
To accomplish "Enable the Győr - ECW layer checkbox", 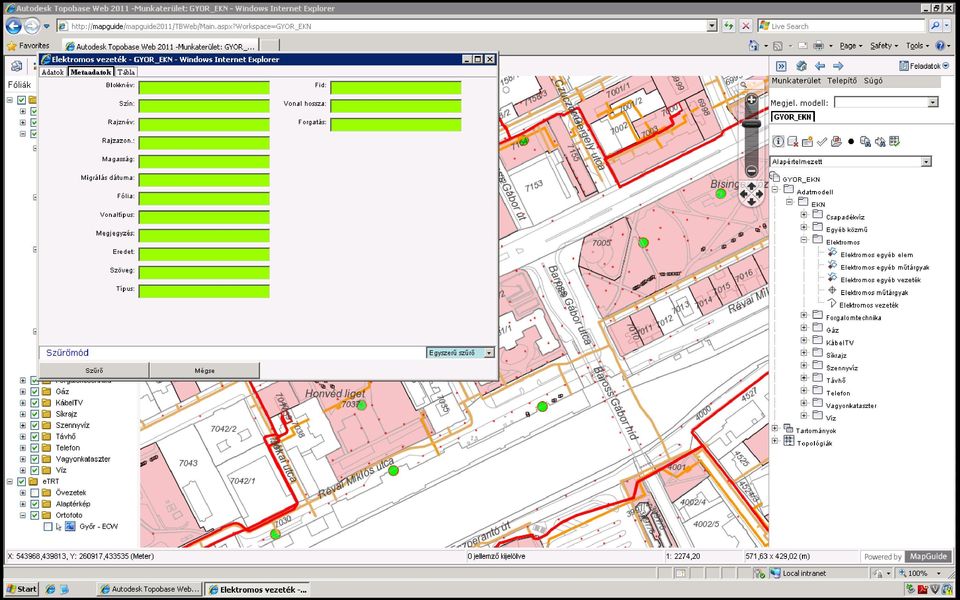I will coord(48,527).
